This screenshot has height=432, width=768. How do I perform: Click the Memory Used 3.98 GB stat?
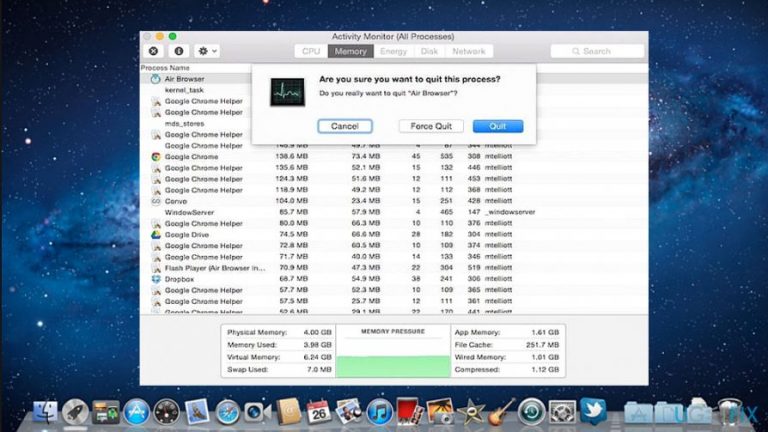(279, 345)
